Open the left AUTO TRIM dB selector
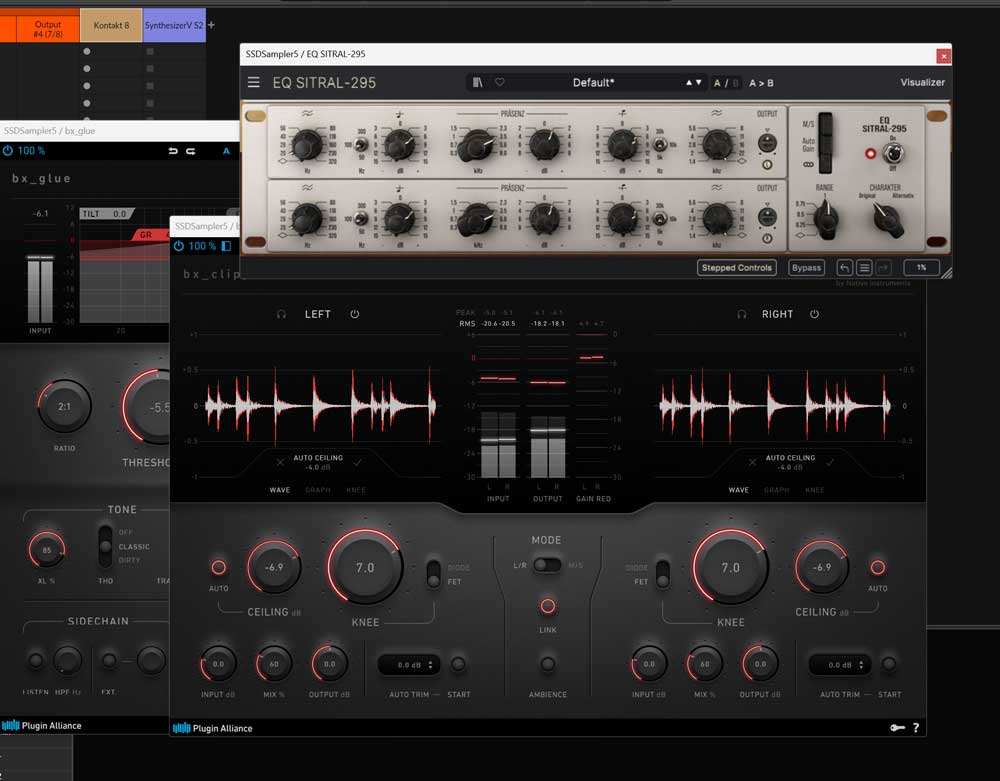Screen dimensions: 1000x781 [x=410, y=664]
